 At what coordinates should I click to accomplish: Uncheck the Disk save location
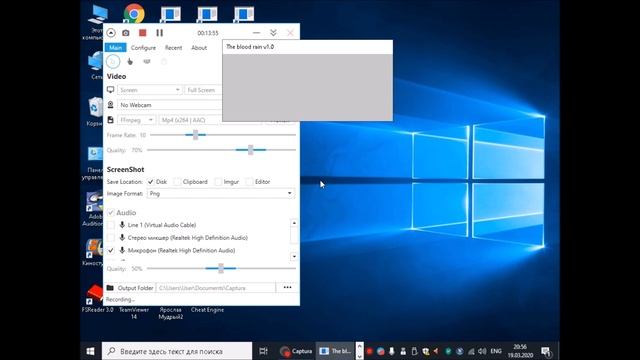click(151, 182)
